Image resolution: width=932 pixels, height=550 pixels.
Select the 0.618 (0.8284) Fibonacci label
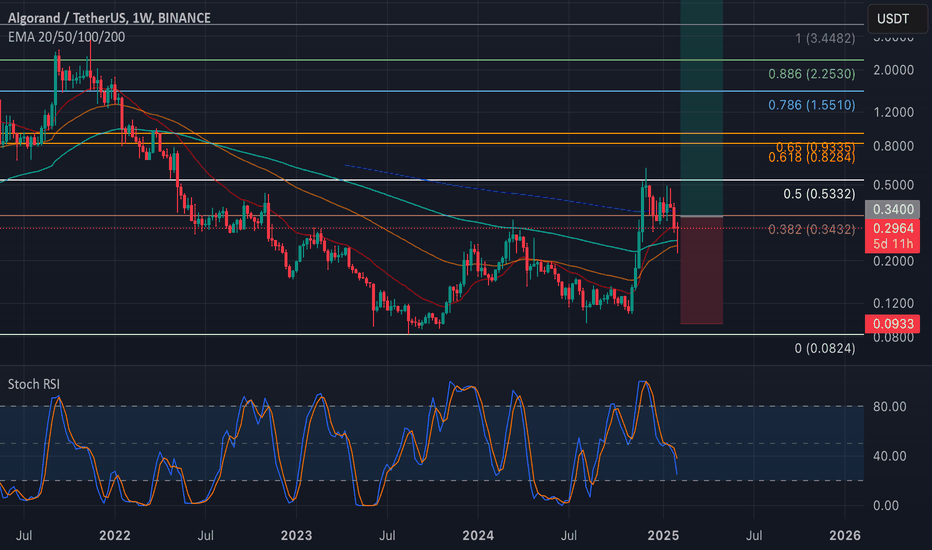click(x=811, y=158)
